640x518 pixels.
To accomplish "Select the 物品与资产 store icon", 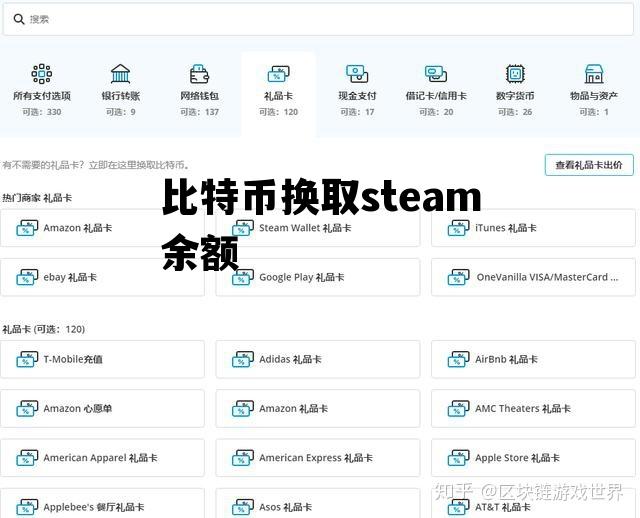I will (594, 74).
